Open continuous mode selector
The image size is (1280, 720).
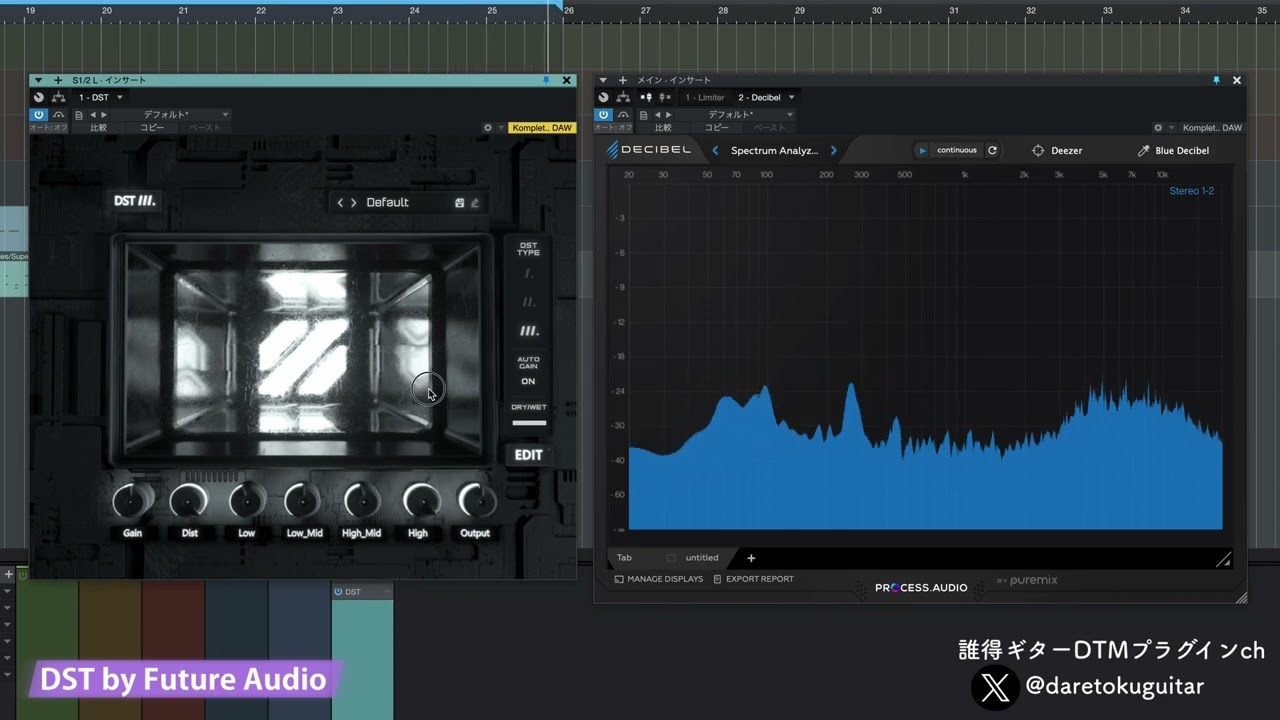(956, 150)
